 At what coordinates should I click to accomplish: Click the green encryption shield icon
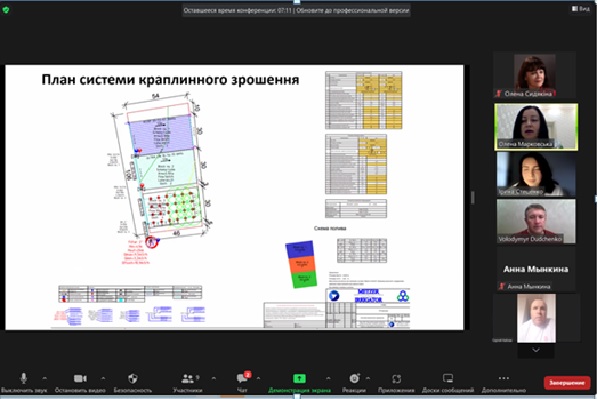[6, 10]
